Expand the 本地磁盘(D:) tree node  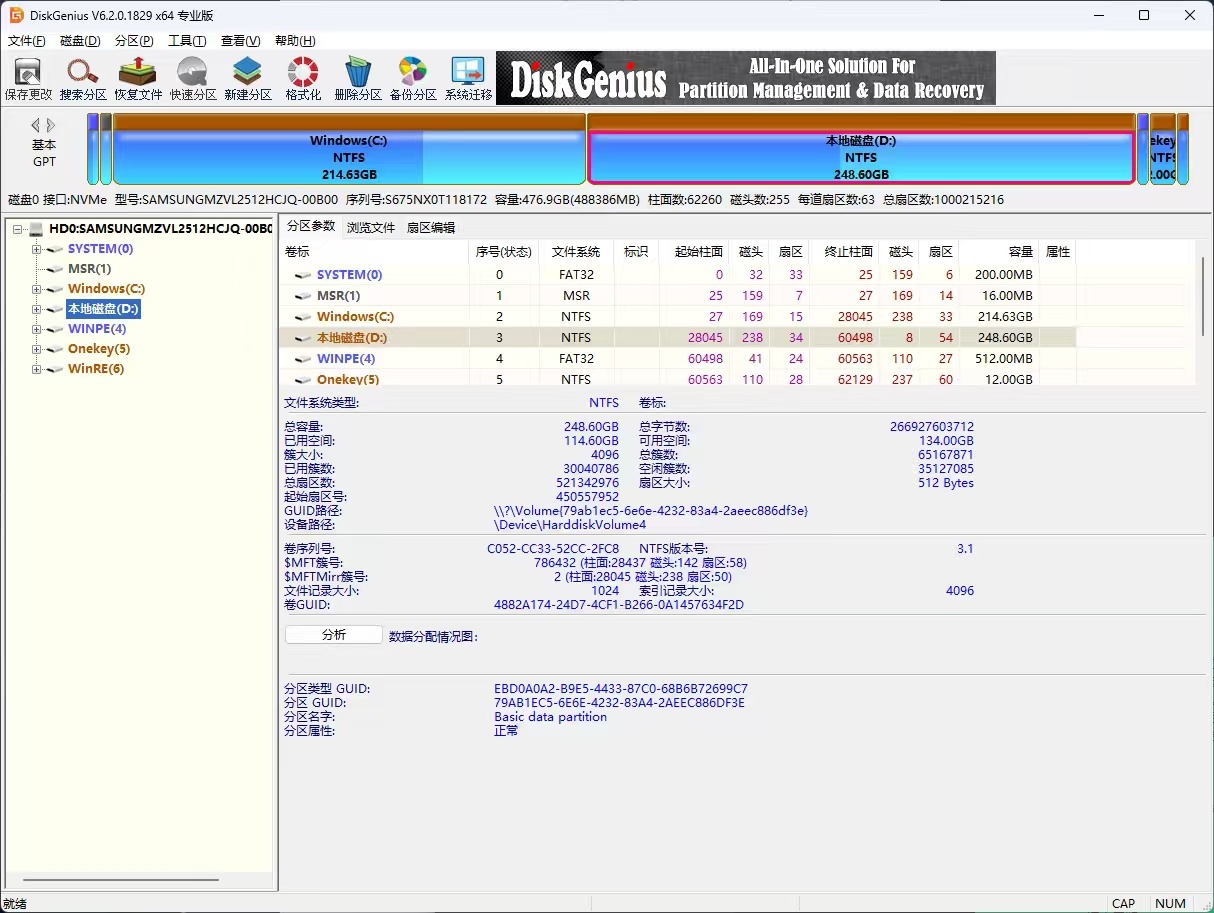pyautogui.click(x=37, y=309)
